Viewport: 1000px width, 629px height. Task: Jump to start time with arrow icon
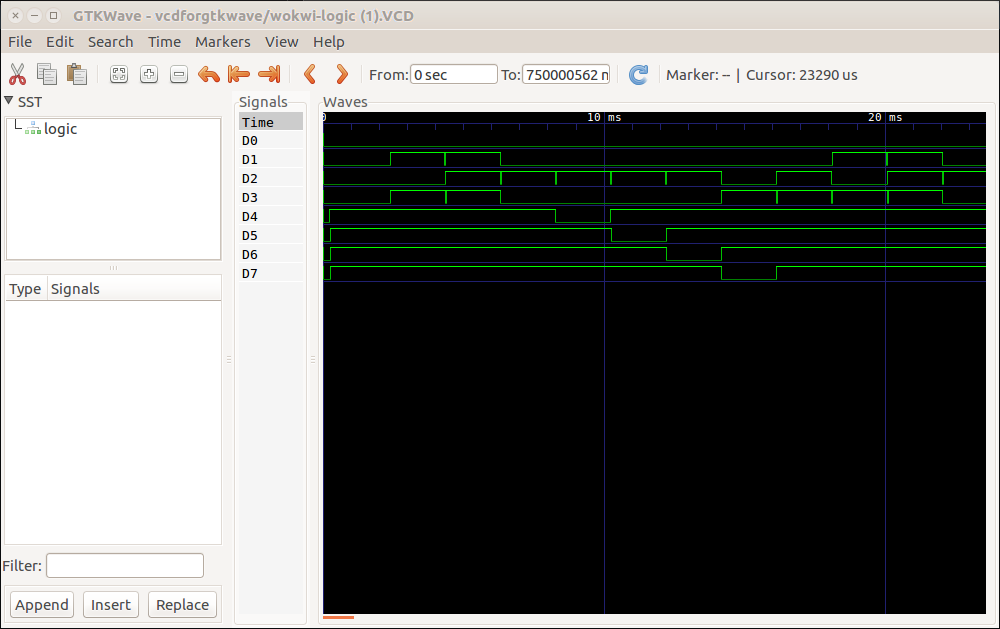click(238, 74)
